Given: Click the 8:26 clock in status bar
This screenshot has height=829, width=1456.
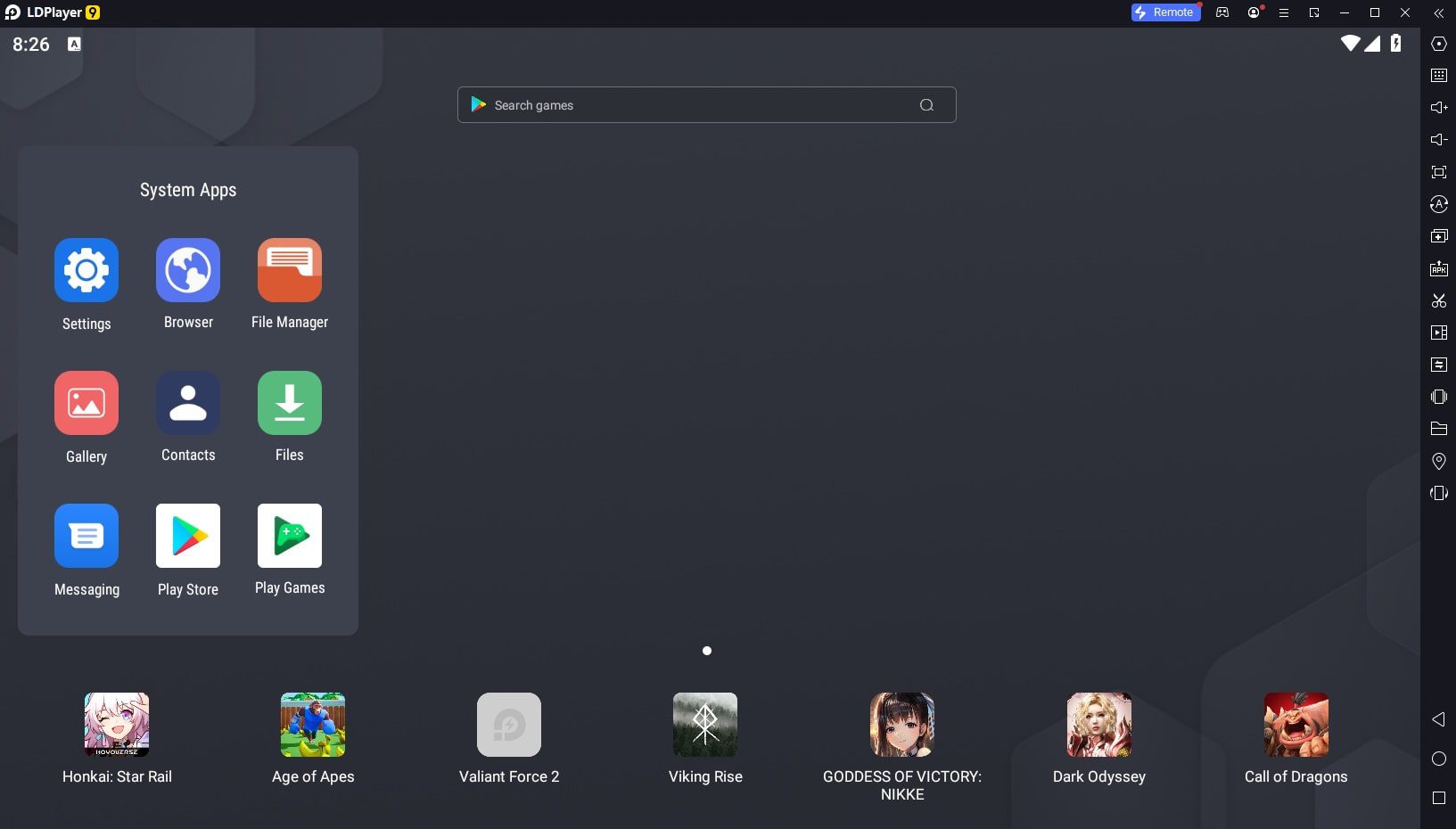Looking at the screenshot, I should pyautogui.click(x=31, y=45).
